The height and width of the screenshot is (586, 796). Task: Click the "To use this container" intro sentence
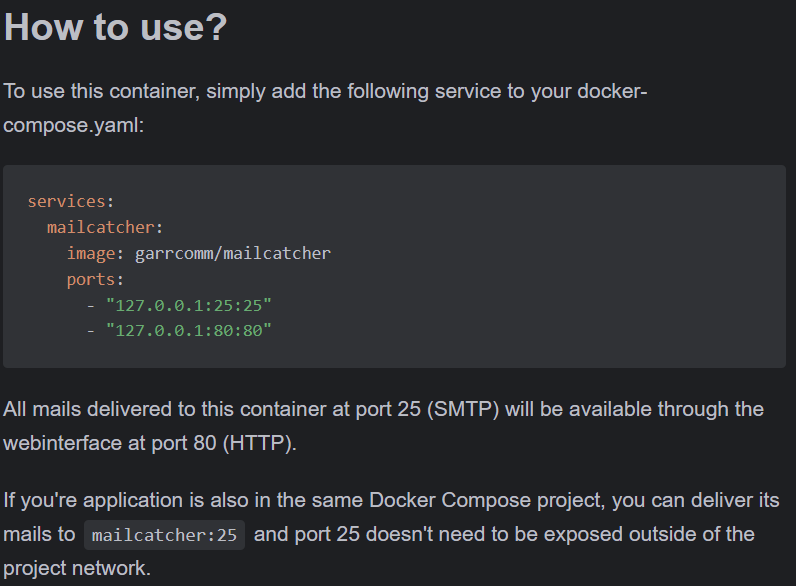coord(90,92)
